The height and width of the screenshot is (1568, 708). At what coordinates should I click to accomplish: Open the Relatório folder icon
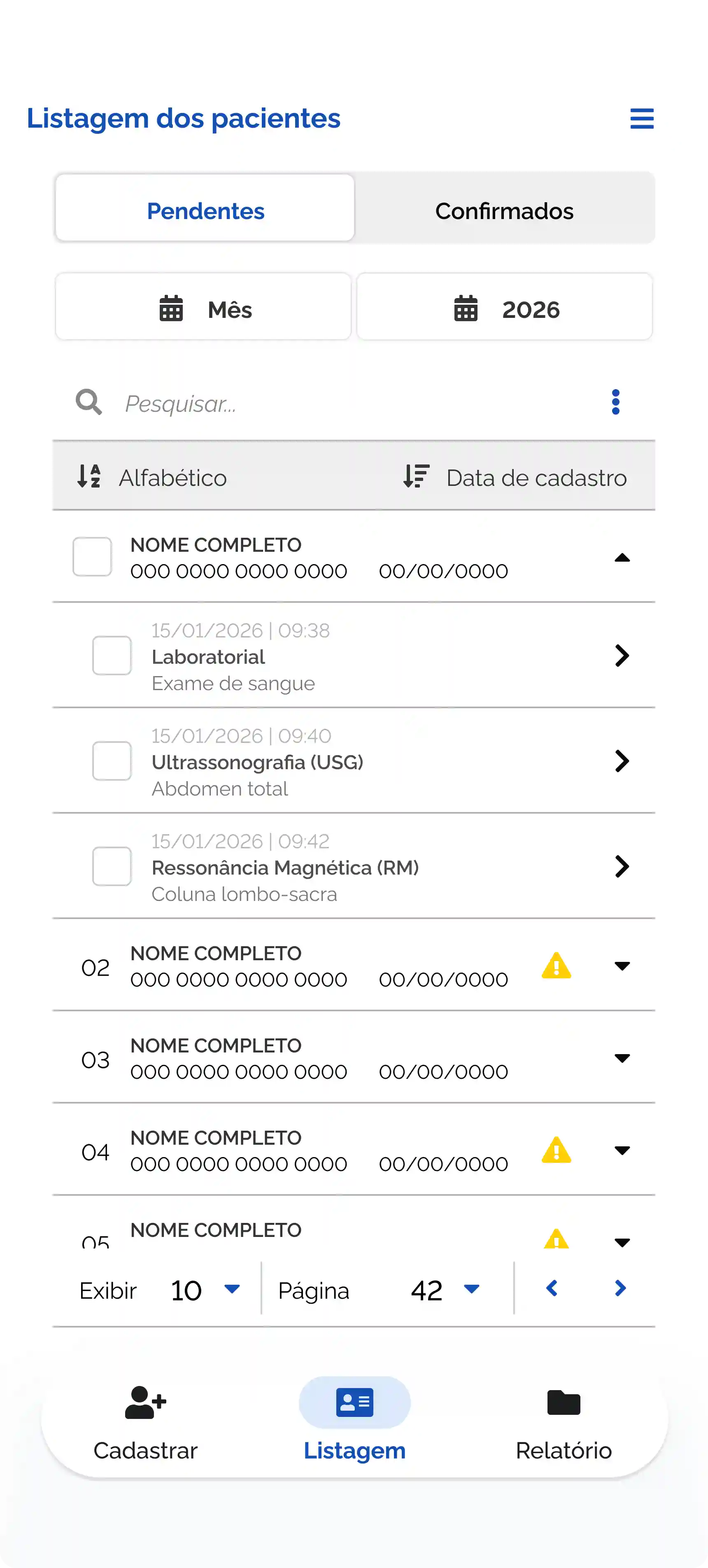(x=563, y=1402)
